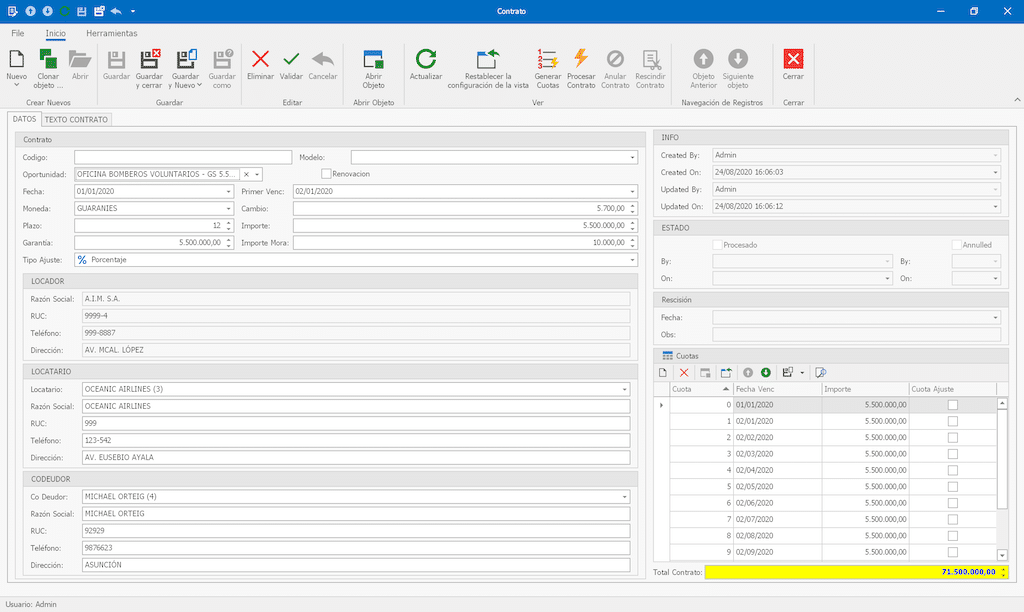Open the File menu
Viewport: 1024px width, 612px height.
(x=18, y=33)
